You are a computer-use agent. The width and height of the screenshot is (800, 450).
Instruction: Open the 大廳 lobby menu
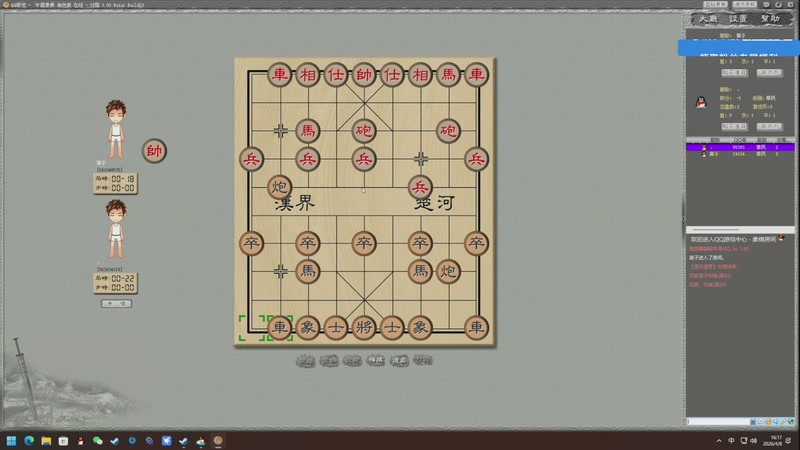pyautogui.click(x=708, y=19)
